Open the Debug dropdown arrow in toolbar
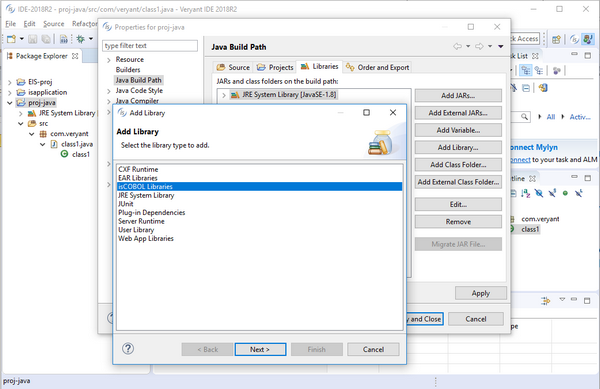 pos(91,39)
